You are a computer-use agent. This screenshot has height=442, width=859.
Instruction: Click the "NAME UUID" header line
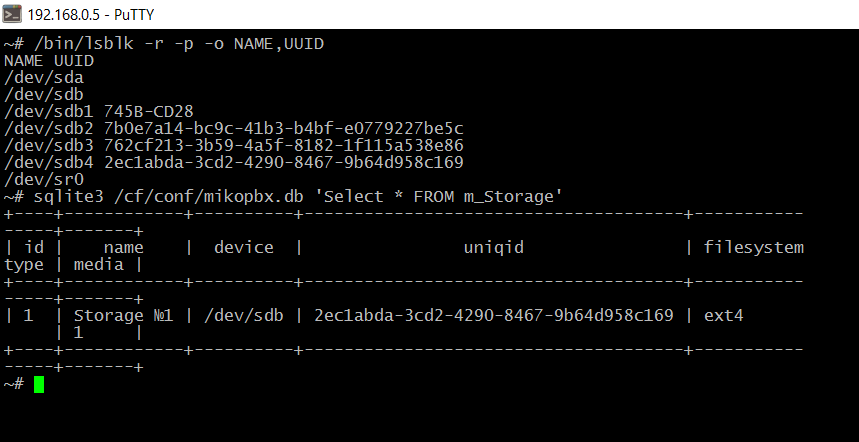(x=49, y=60)
